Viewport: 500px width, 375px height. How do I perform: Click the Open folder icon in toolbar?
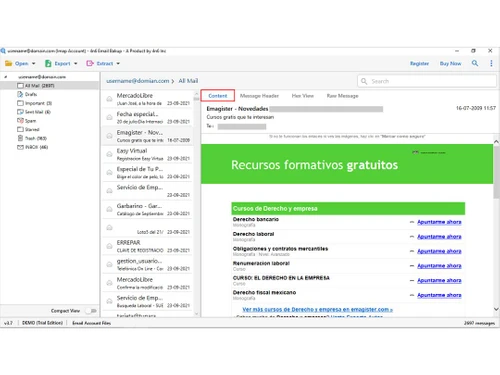point(9,63)
